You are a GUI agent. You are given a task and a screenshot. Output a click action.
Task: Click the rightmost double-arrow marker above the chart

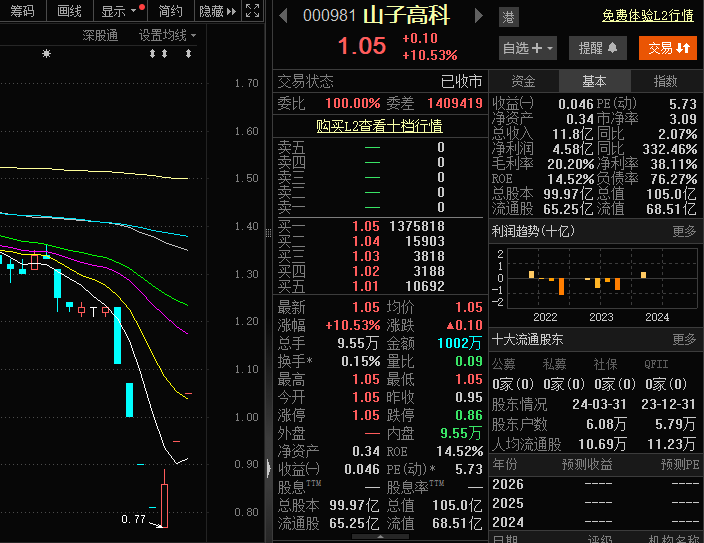click(189, 54)
